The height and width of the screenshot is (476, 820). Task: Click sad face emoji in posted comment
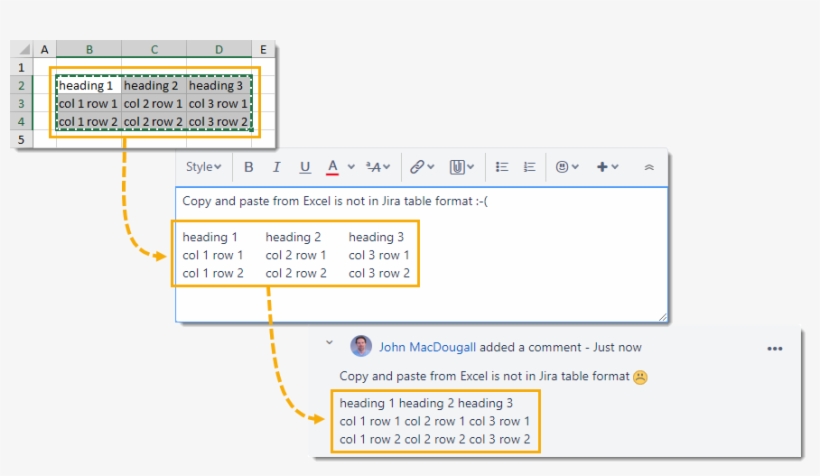[640, 377]
